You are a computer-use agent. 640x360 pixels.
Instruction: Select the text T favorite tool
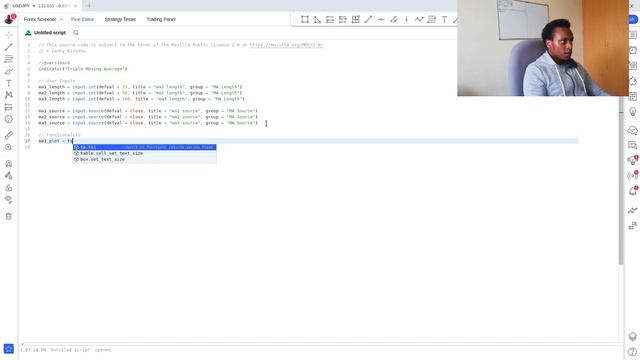[x=444, y=19]
